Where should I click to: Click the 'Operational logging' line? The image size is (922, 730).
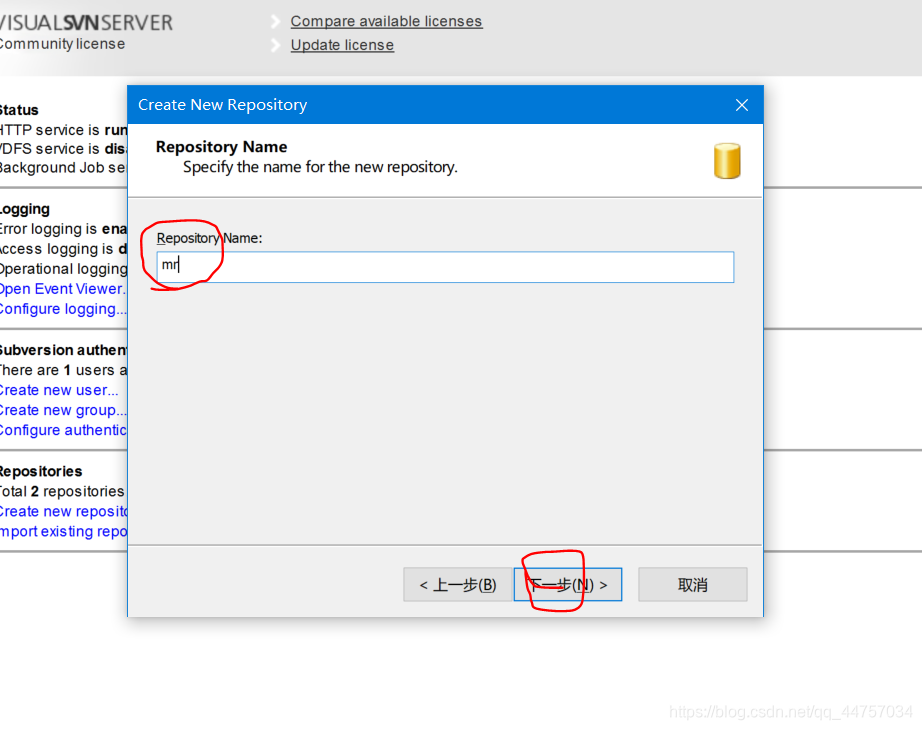(x=63, y=269)
